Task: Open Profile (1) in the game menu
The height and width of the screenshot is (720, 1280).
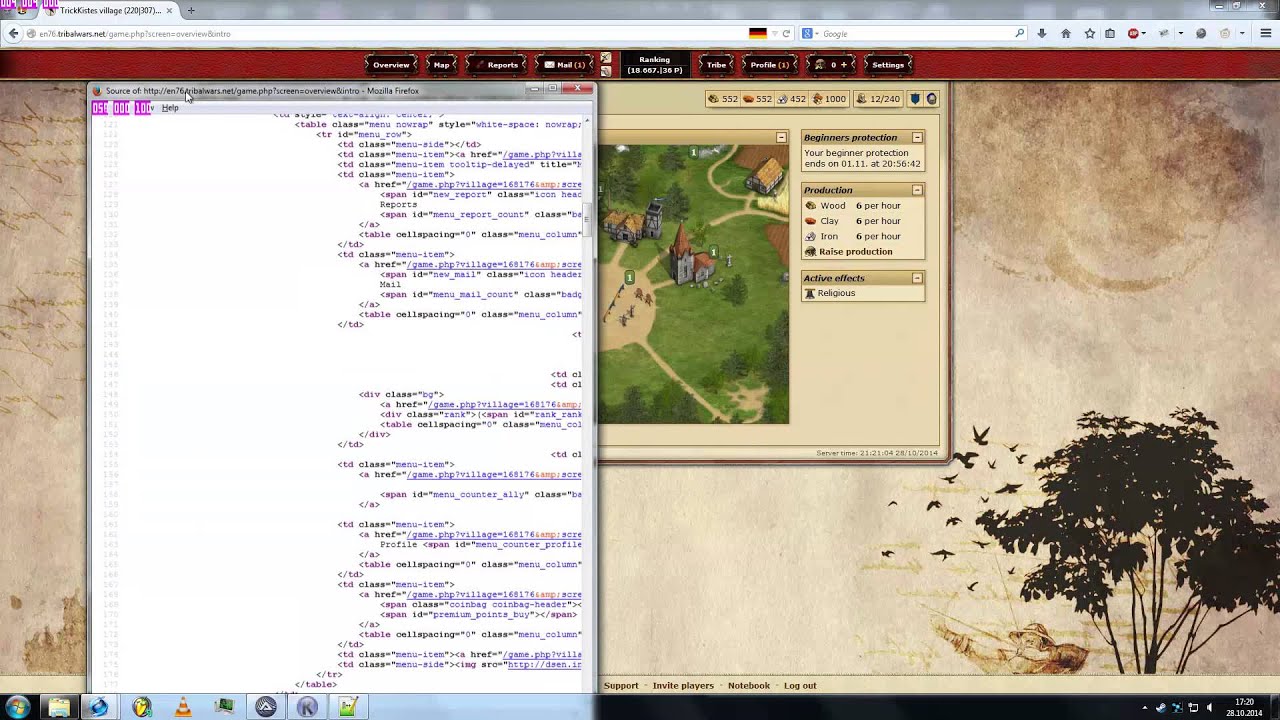Action: point(769,65)
